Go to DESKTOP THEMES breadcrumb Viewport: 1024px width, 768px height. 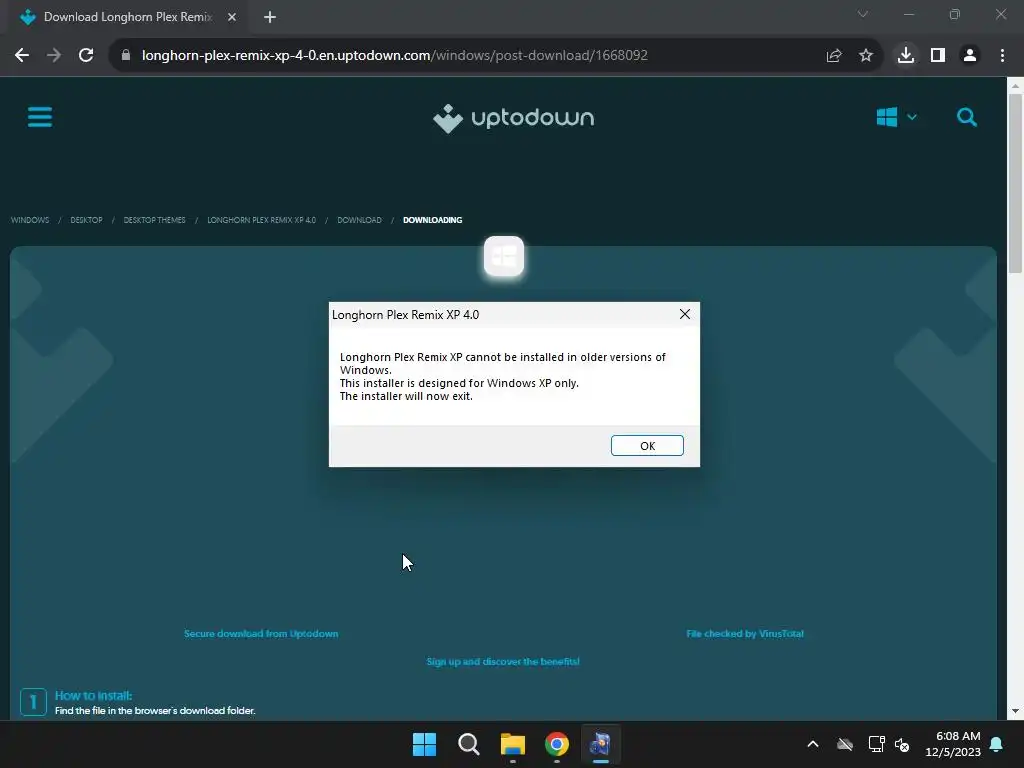pyautogui.click(x=154, y=220)
